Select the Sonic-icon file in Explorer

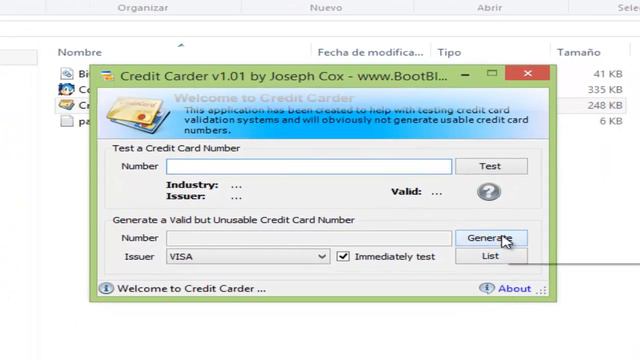coord(67,89)
